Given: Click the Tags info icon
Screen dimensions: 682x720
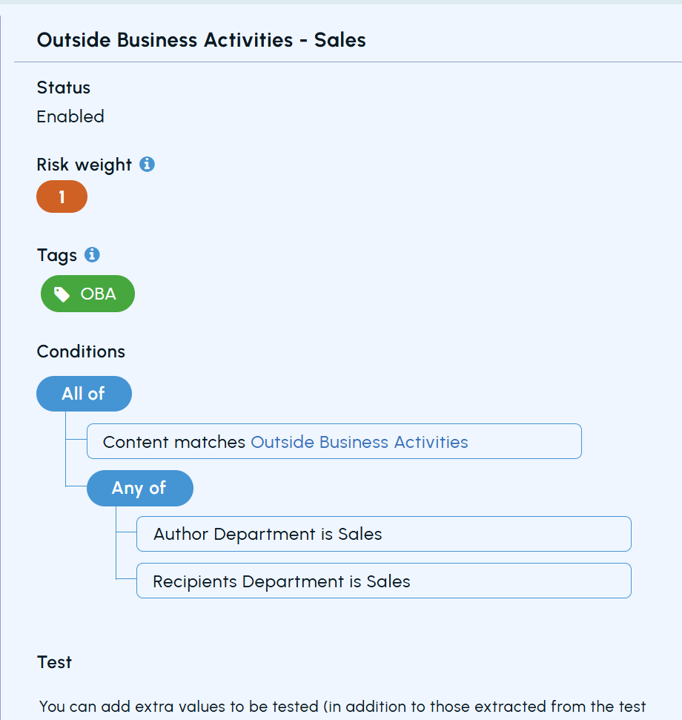Looking at the screenshot, I should point(92,255).
